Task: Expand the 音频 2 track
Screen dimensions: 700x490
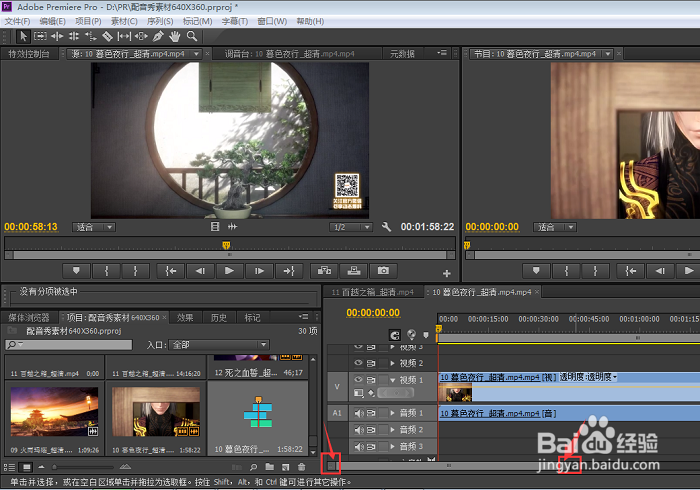Action: tap(393, 430)
